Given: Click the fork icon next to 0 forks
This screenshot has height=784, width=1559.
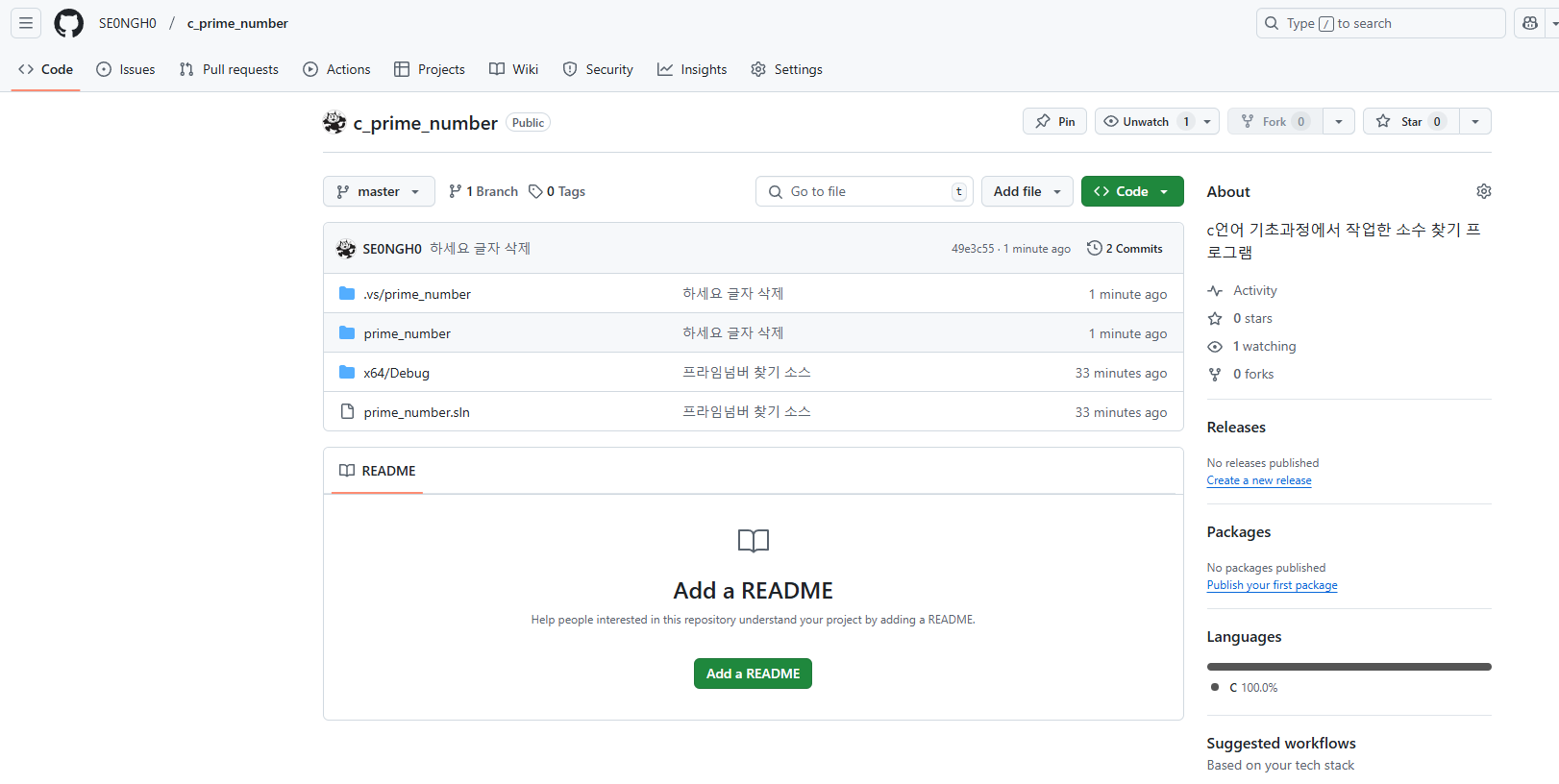Looking at the screenshot, I should (x=1215, y=374).
